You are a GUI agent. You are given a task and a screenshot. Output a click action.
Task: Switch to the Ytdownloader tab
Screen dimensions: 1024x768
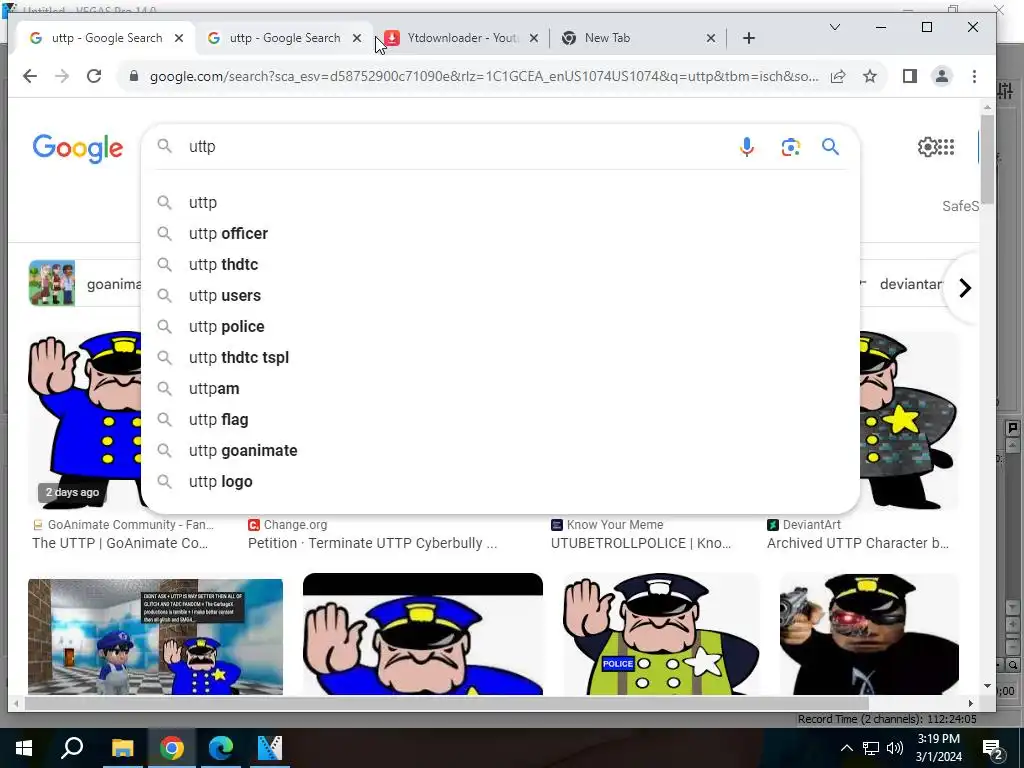[461, 39]
